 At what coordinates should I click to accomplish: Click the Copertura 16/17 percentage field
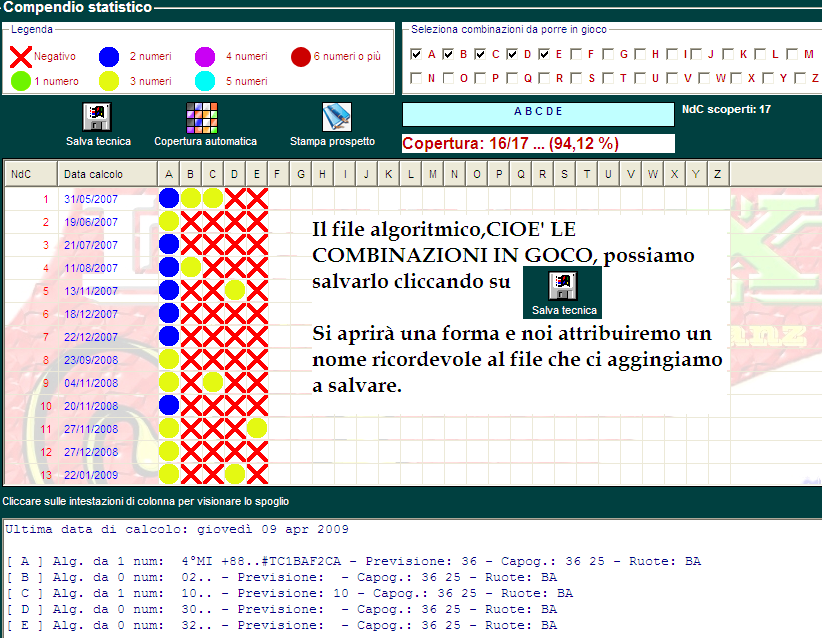(538, 144)
